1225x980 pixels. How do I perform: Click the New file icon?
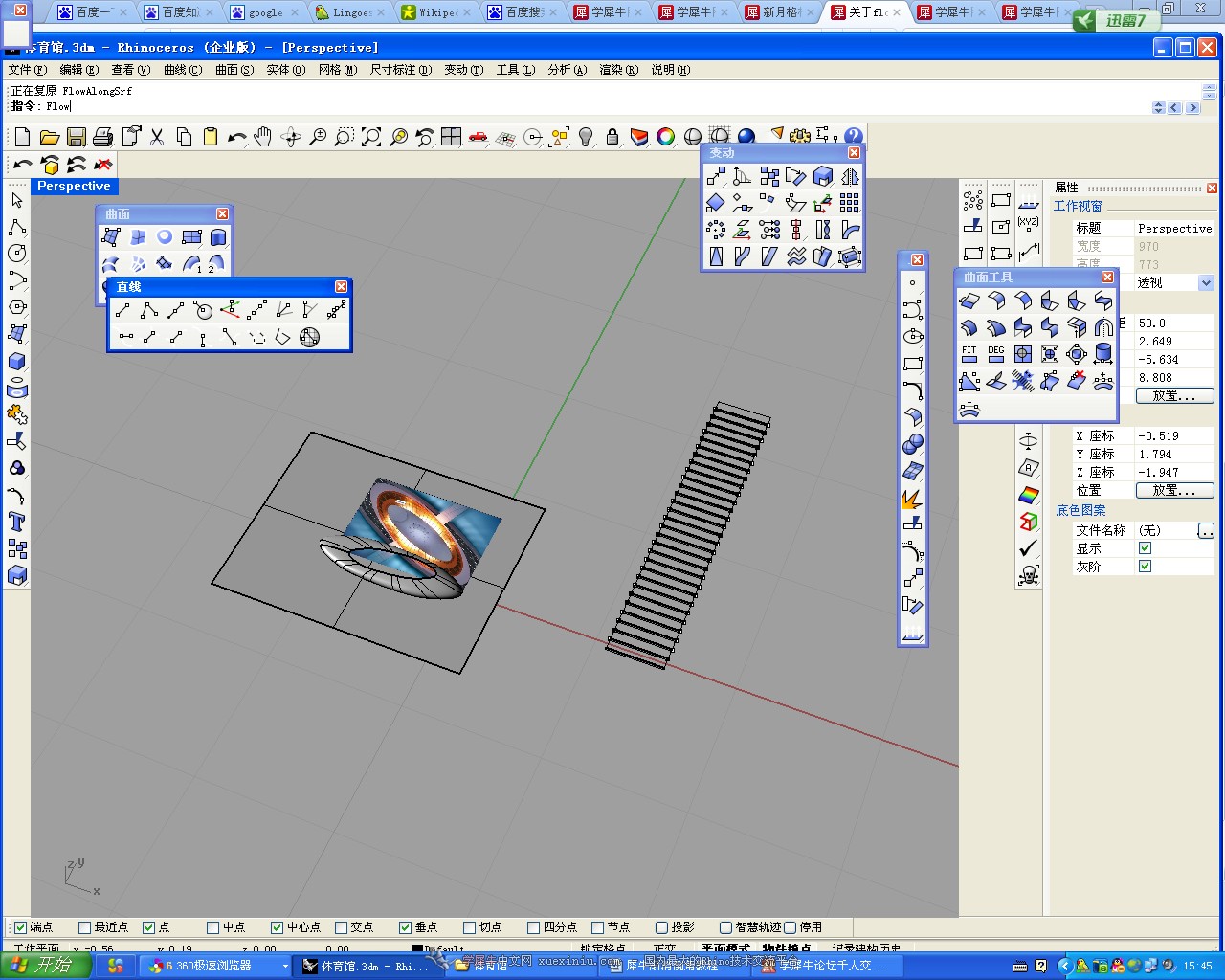click(23, 137)
